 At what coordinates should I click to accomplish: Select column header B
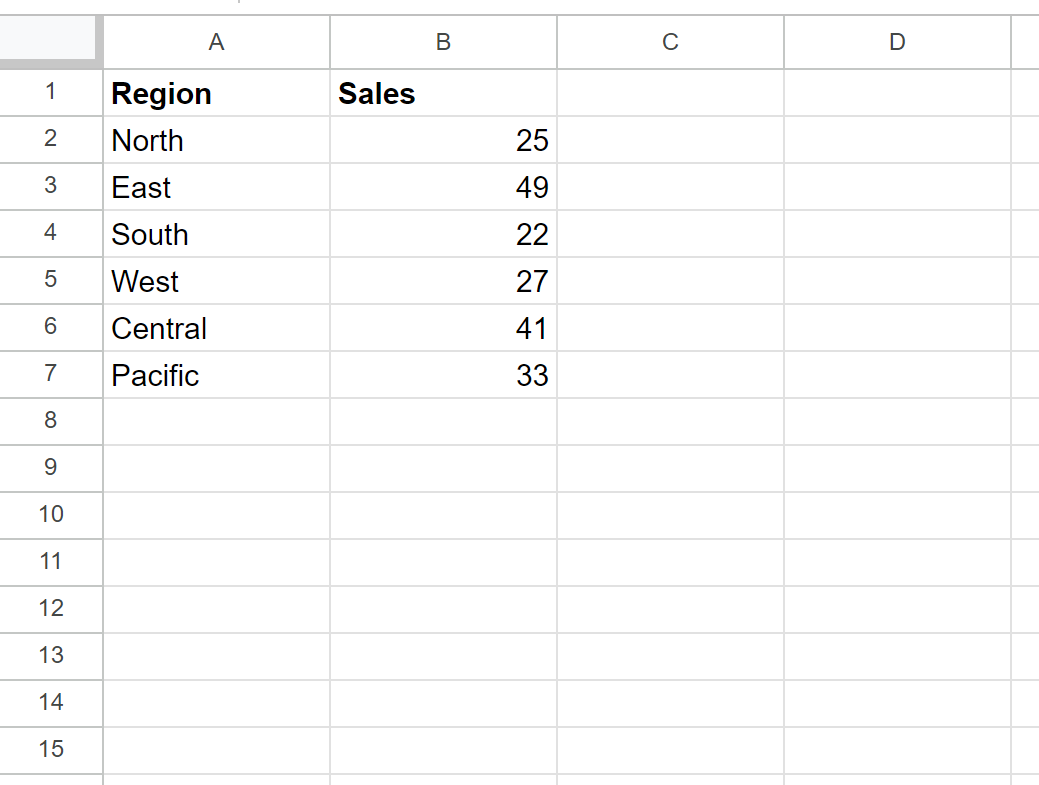click(443, 42)
